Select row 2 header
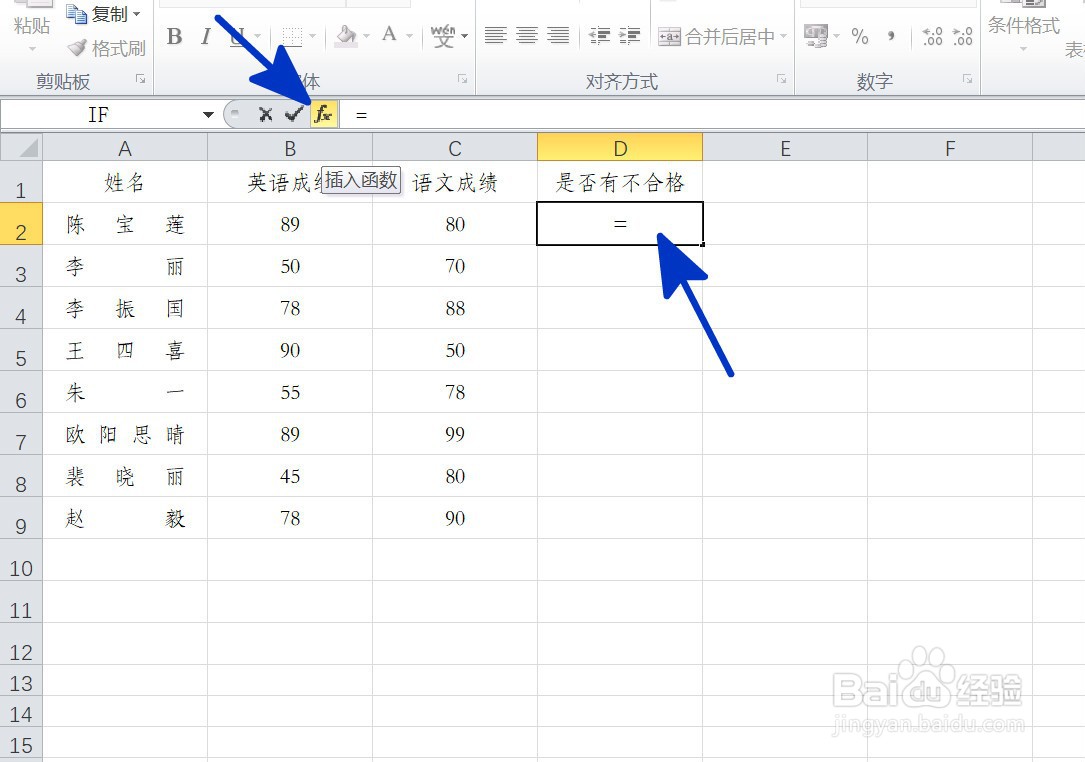The width and height of the screenshot is (1085, 762). [21, 224]
